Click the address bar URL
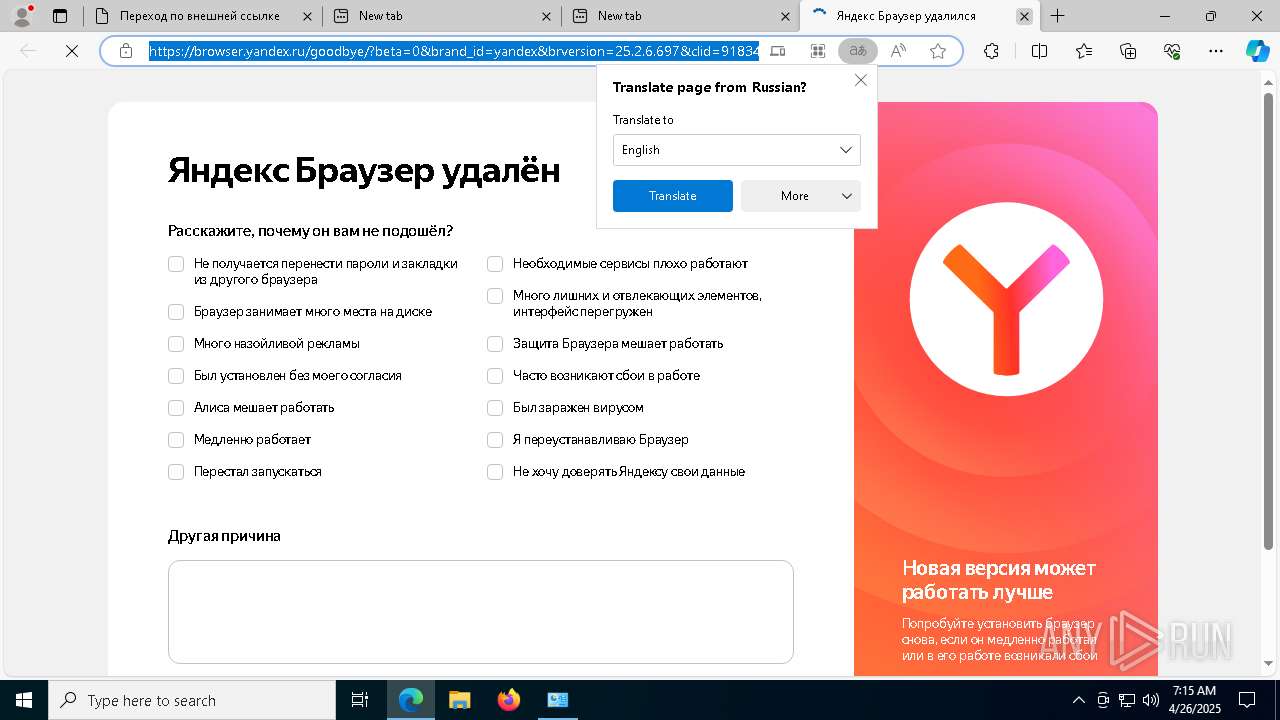 tap(454, 51)
